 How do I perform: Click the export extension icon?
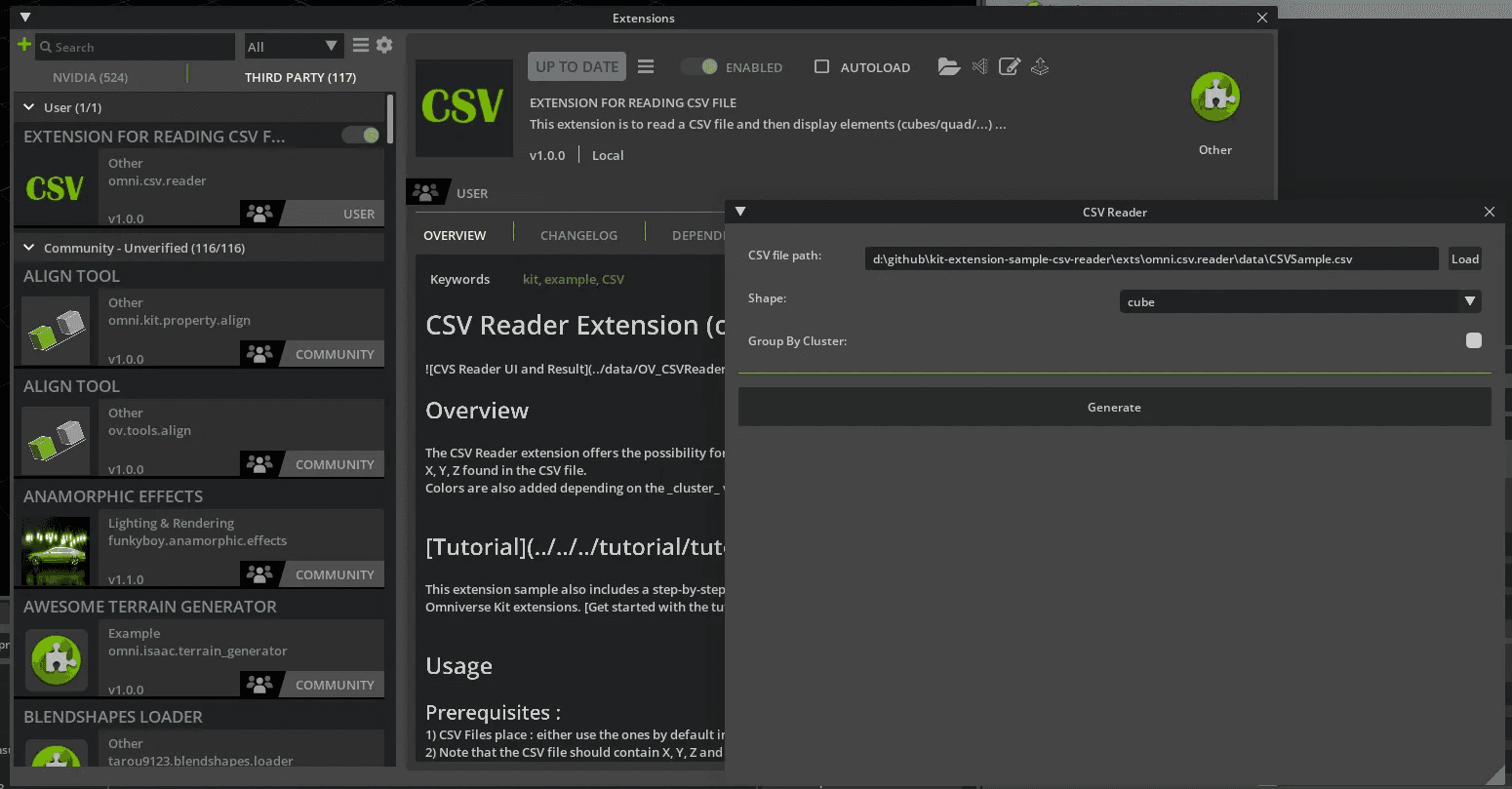point(1040,66)
